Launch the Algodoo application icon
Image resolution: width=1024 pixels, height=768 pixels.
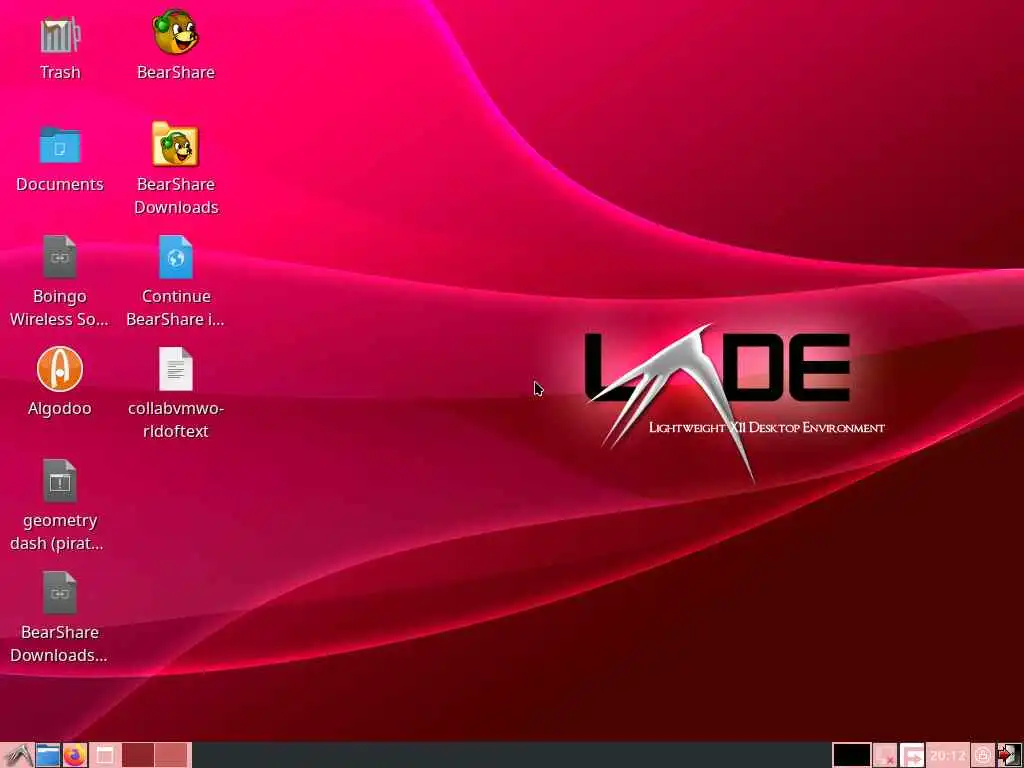click(x=59, y=369)
